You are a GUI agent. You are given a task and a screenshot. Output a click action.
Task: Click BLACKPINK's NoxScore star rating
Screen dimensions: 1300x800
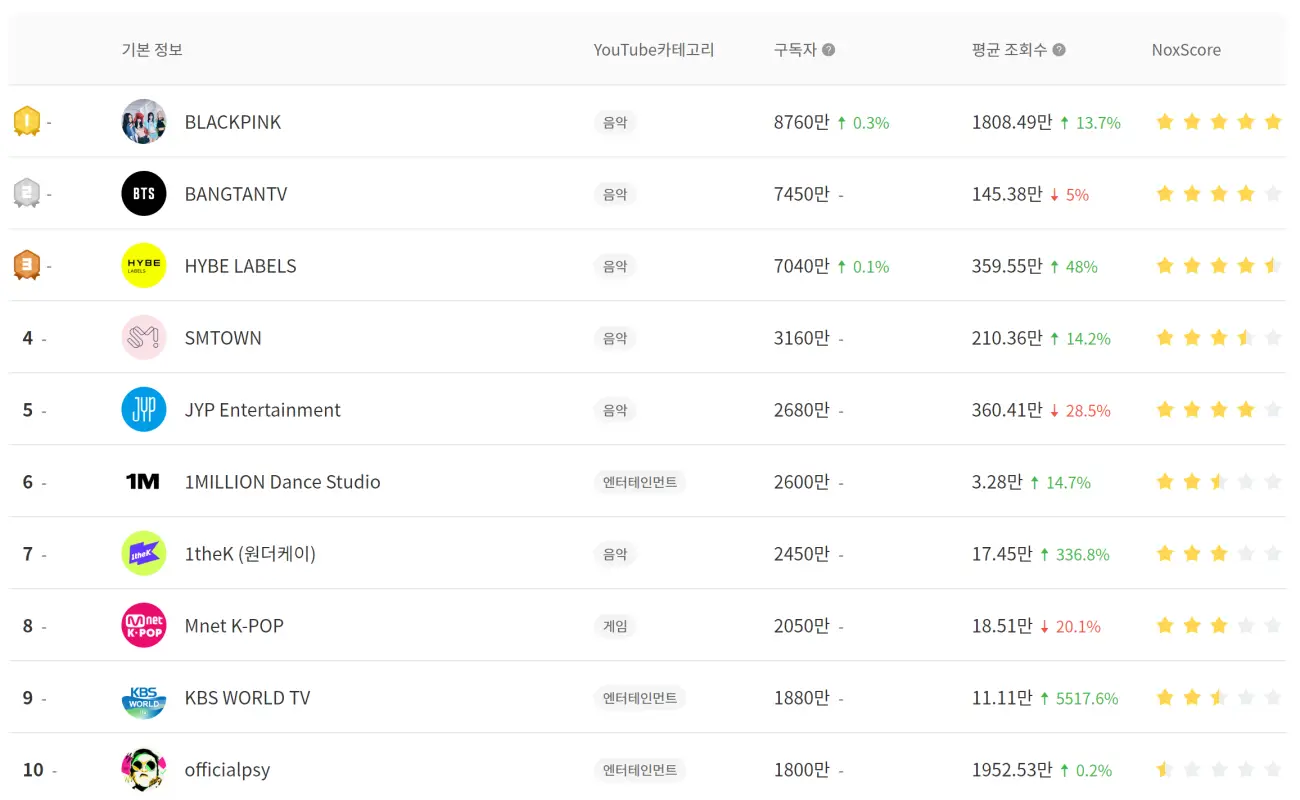pyautogui.click(x=1219, y=122)
